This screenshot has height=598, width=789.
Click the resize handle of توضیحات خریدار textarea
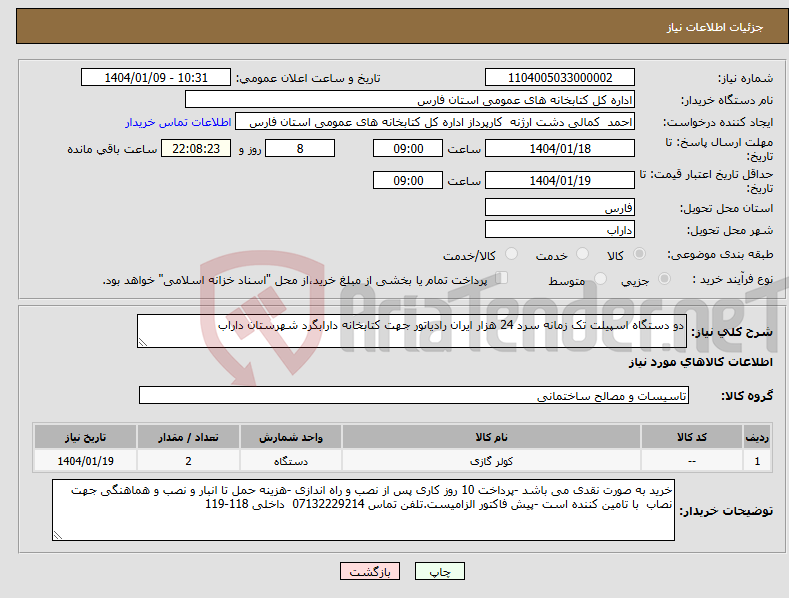point(57,536)
